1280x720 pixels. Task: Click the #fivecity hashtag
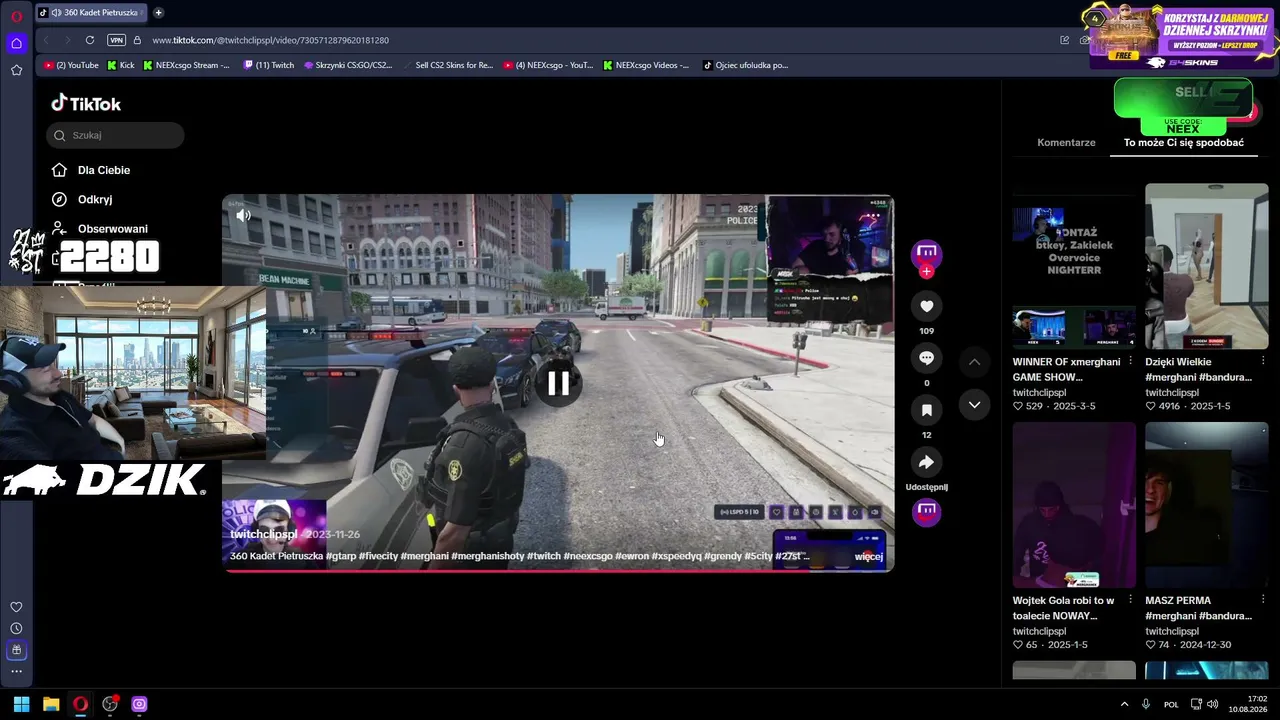point(378,556)
